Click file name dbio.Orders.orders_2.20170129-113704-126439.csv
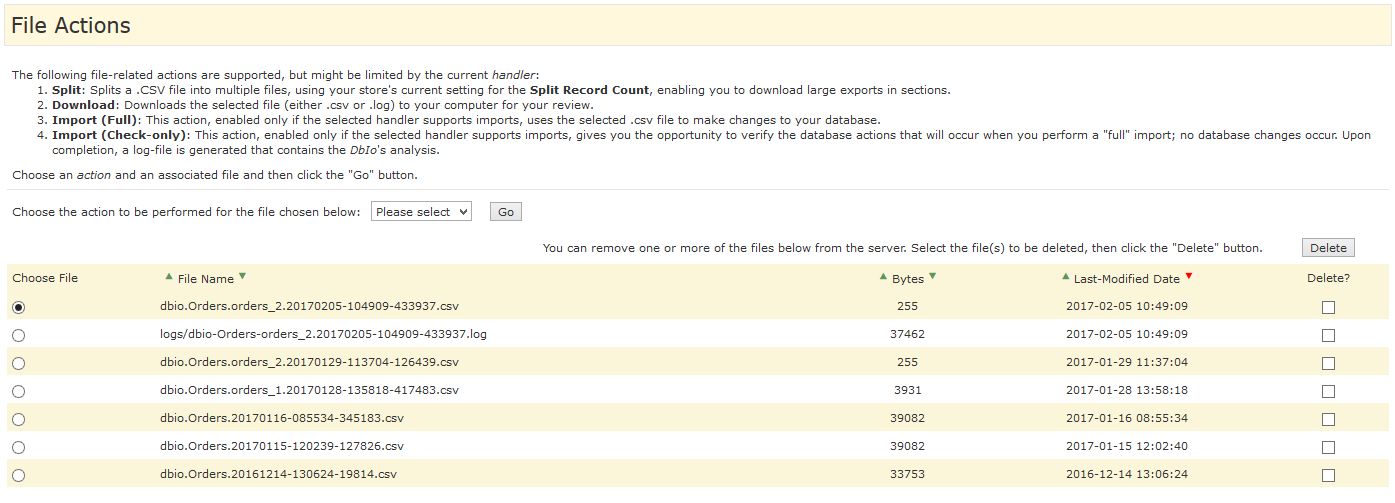 tap(309, 362)
